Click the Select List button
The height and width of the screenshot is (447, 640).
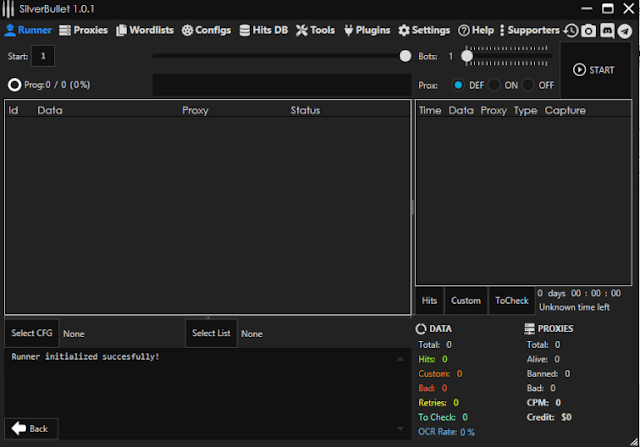[x=211, y=333]
